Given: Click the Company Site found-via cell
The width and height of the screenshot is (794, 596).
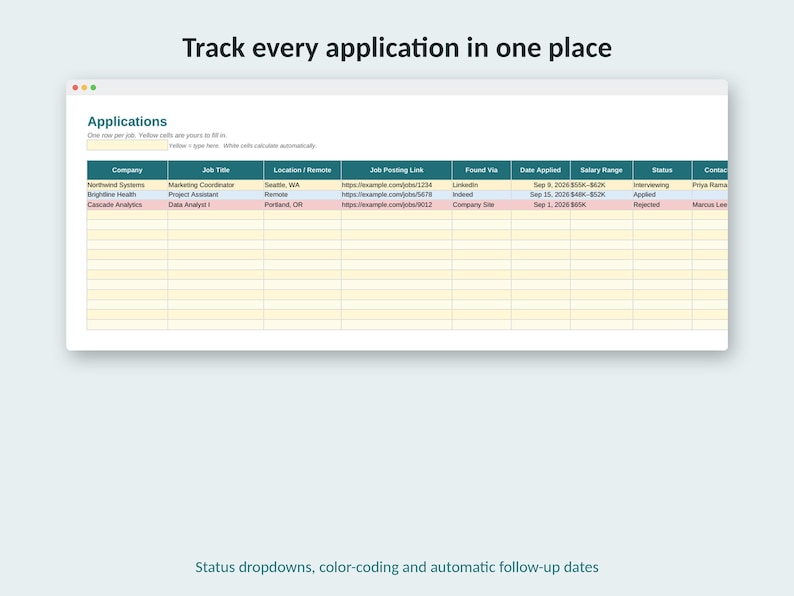Looking at the screenshot, I should tap(482, 205).
